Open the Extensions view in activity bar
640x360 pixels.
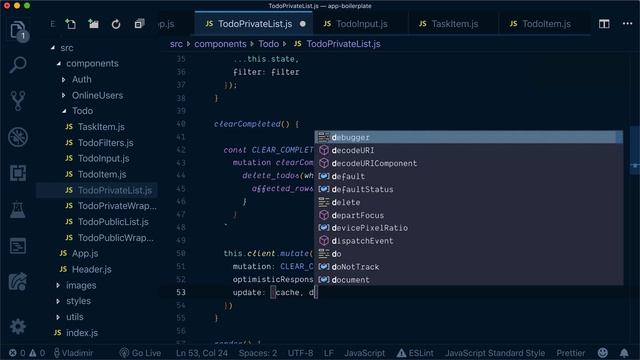coord(18,173)
